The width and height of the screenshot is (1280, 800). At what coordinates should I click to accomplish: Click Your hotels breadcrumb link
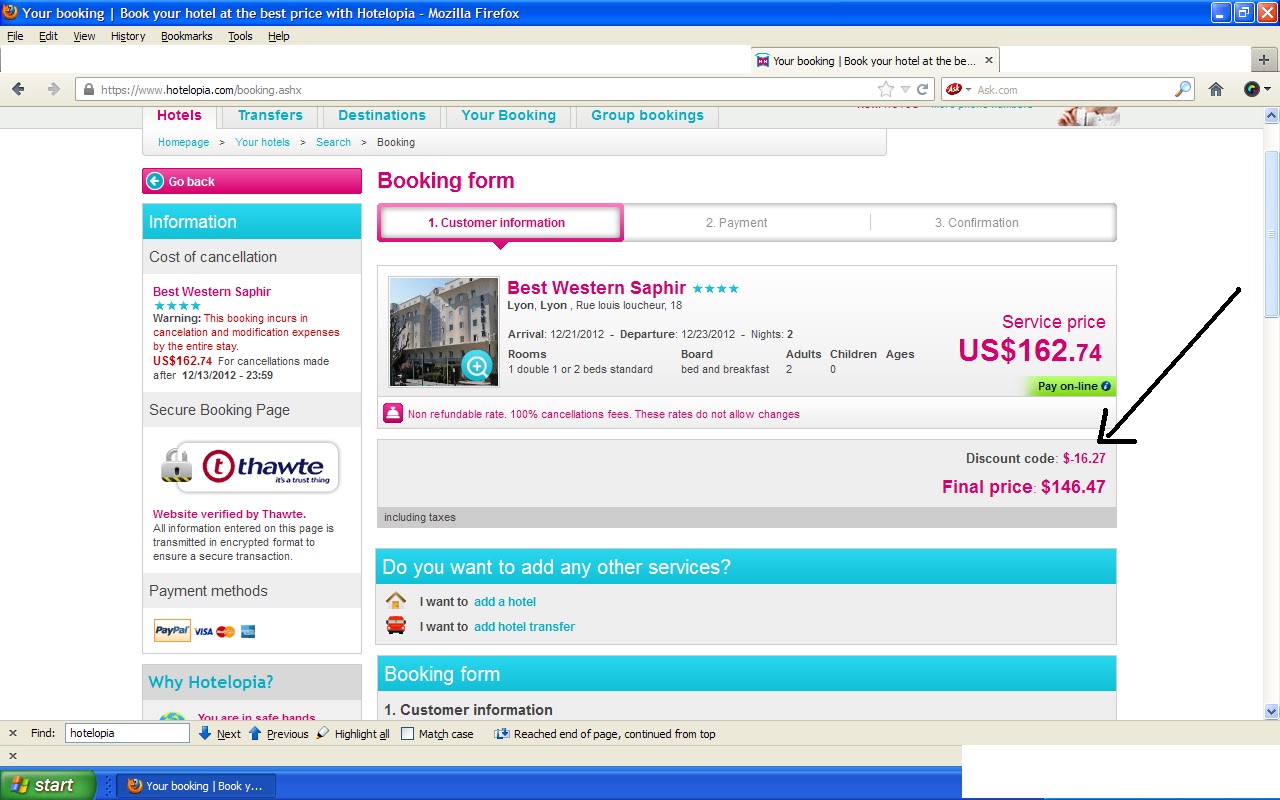click(x=262, y=143)
